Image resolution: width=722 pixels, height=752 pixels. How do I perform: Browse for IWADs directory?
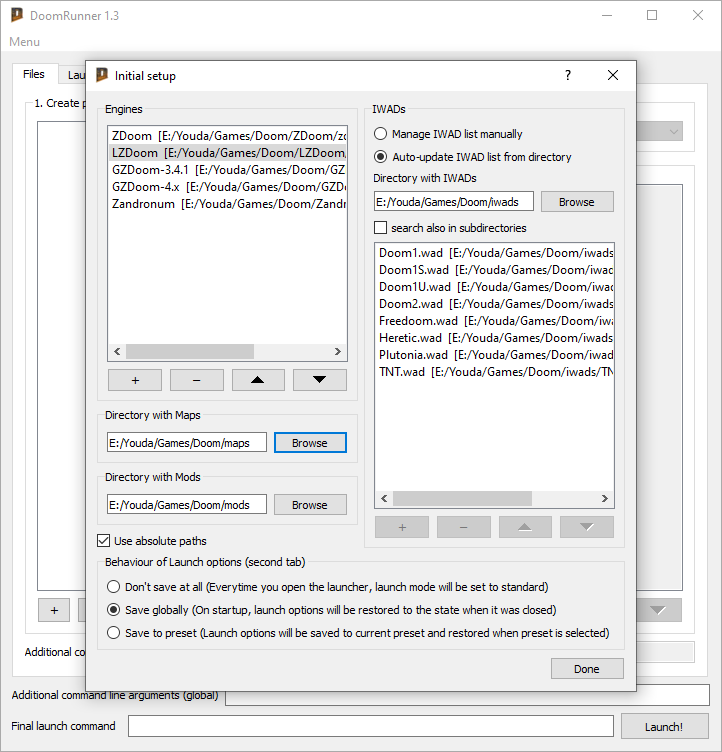coord(577,202)
